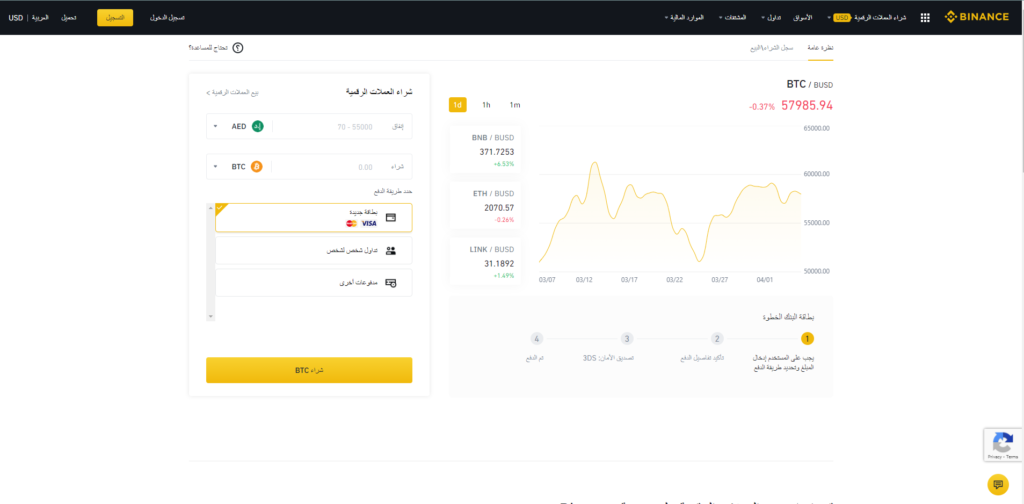1024x504 pixels.
Task: Click step 4 circle in card steps
Action: click(x=536, y=338)
